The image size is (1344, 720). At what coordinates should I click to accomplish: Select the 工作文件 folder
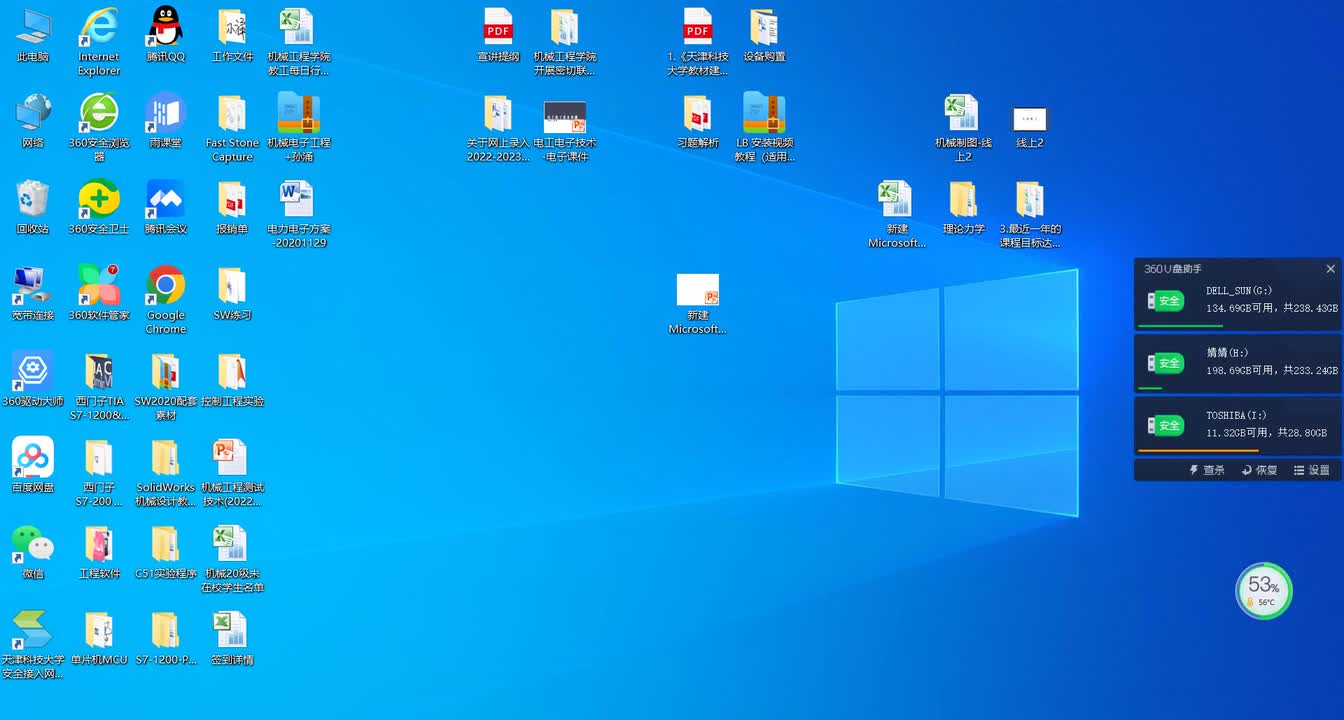232,36
